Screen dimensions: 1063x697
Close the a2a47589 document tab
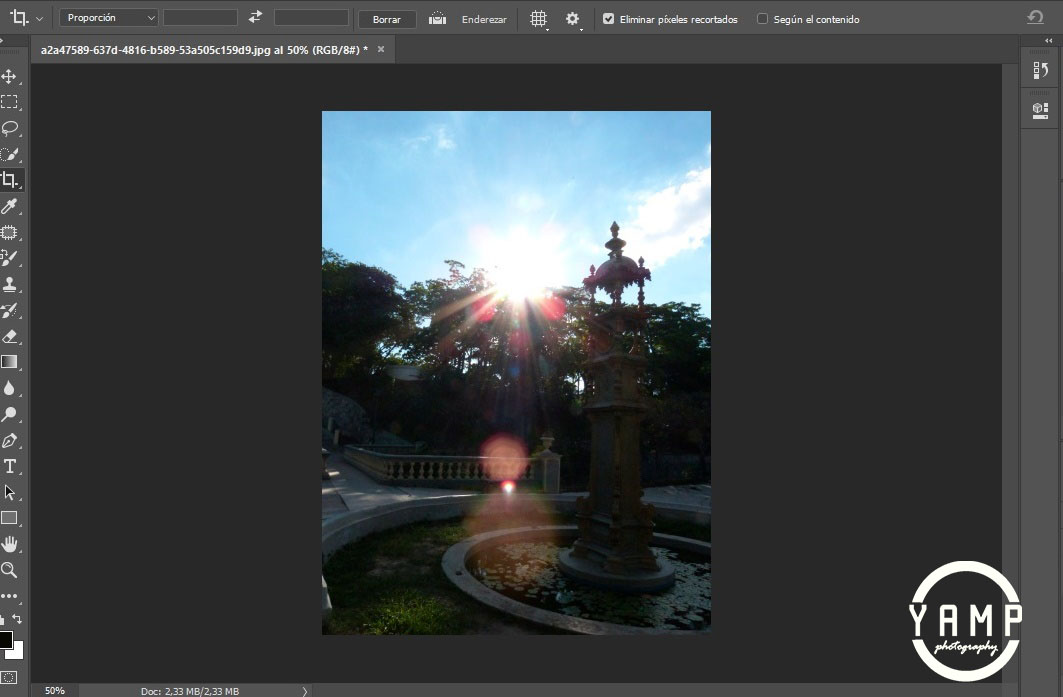point(381,49)
